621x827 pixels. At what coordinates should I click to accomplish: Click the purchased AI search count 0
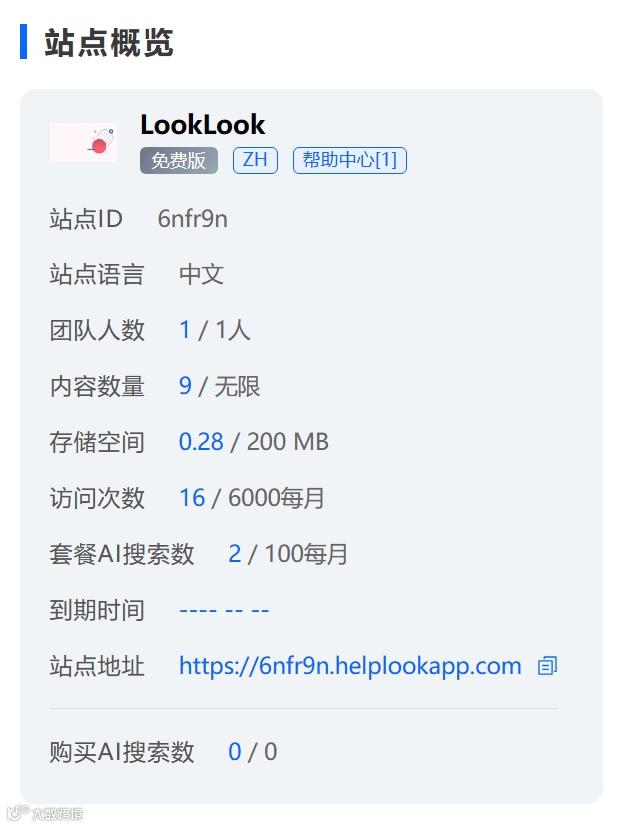(x=235, y=752)
